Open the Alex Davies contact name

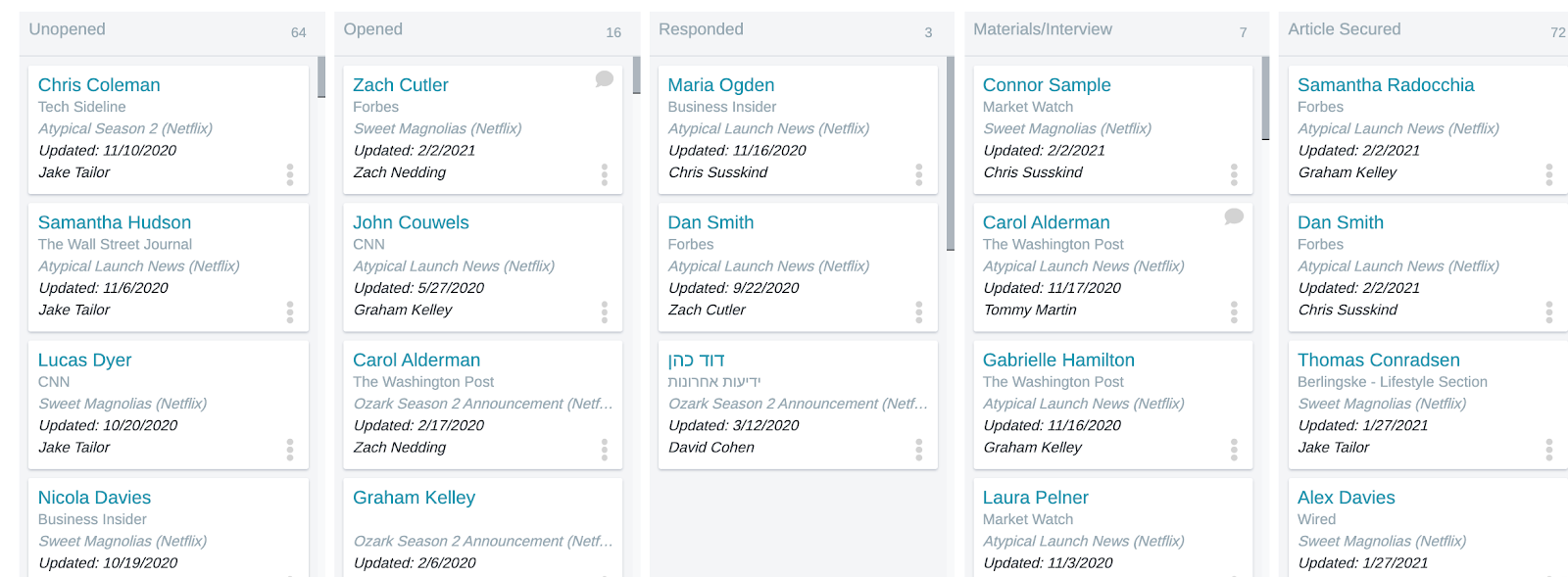[x=1346, y=498]
